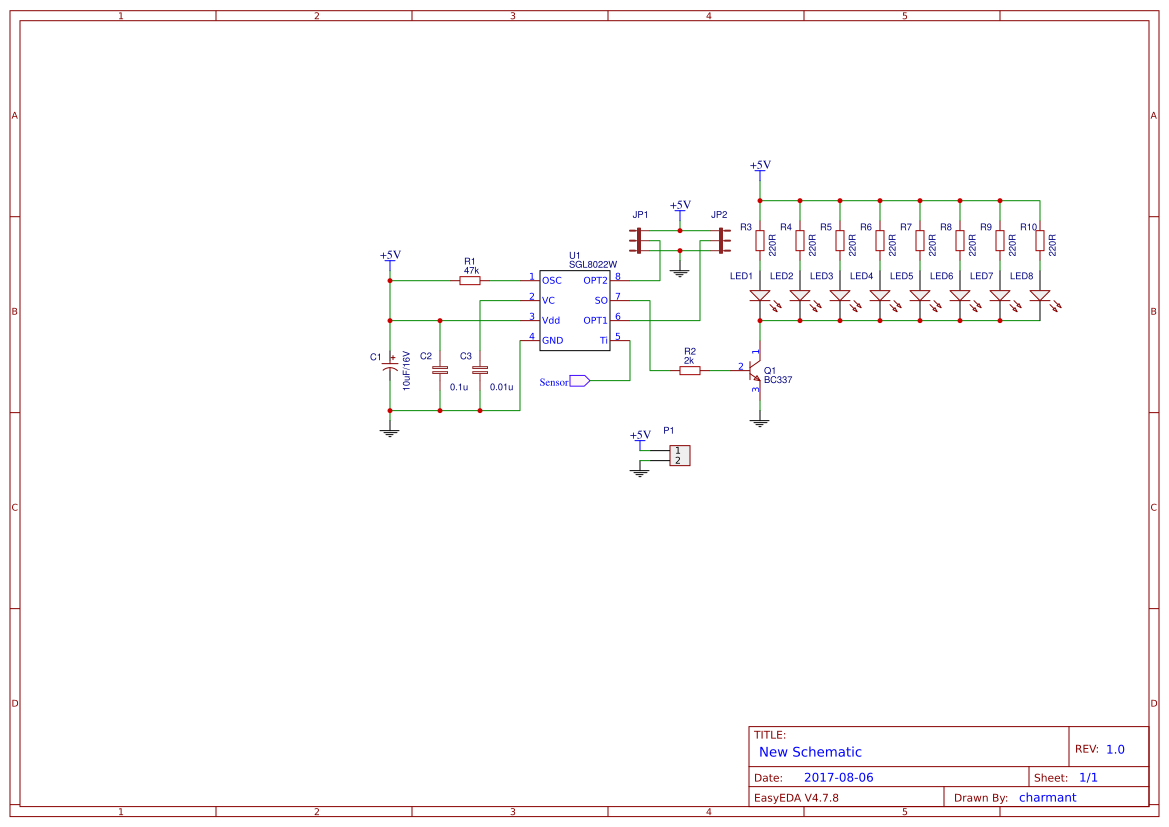
Task: Click the LED1 diode symbol
Action: pyautogui.click(x=759, y=295)
